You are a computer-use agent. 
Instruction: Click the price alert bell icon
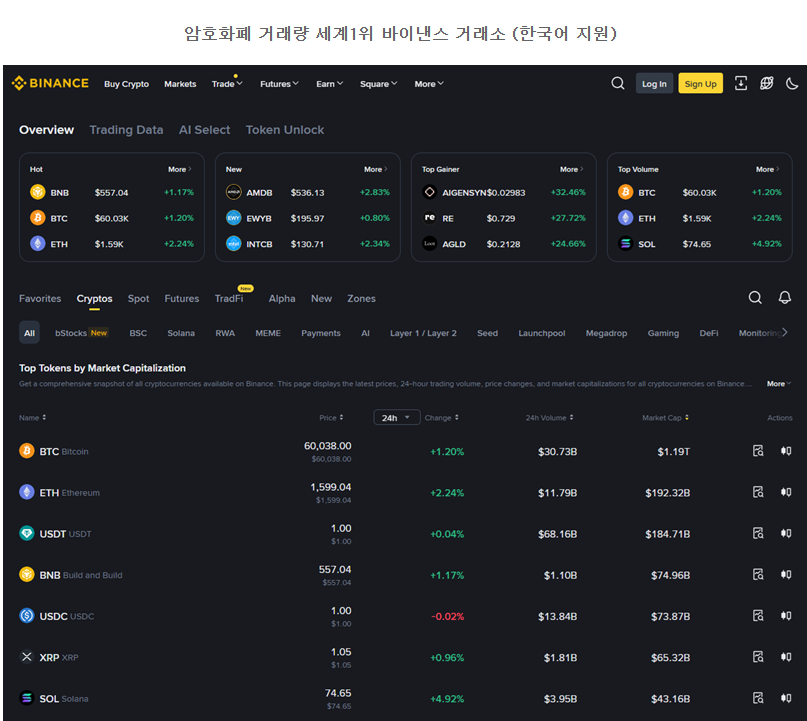pyautogui.click(x=784, y=297)
